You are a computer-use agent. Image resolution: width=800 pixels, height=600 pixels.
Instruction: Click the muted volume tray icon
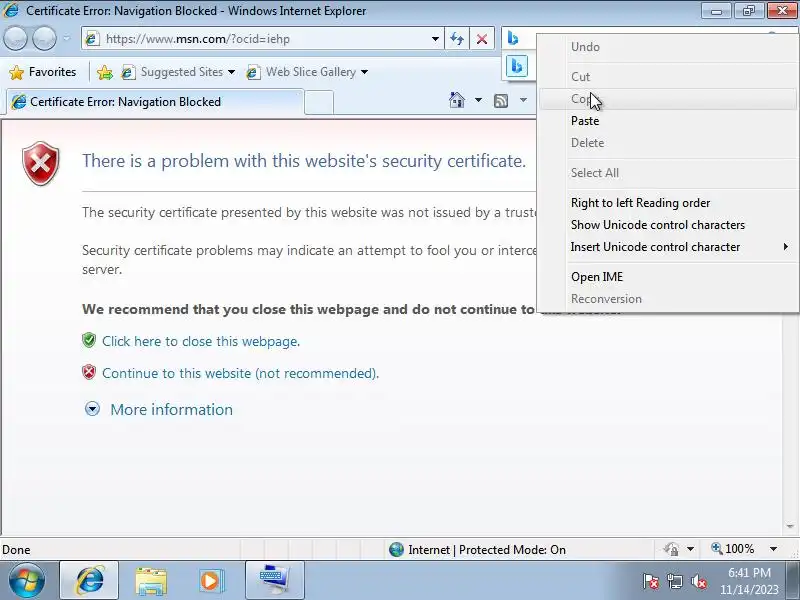click(x=698, y=581)
